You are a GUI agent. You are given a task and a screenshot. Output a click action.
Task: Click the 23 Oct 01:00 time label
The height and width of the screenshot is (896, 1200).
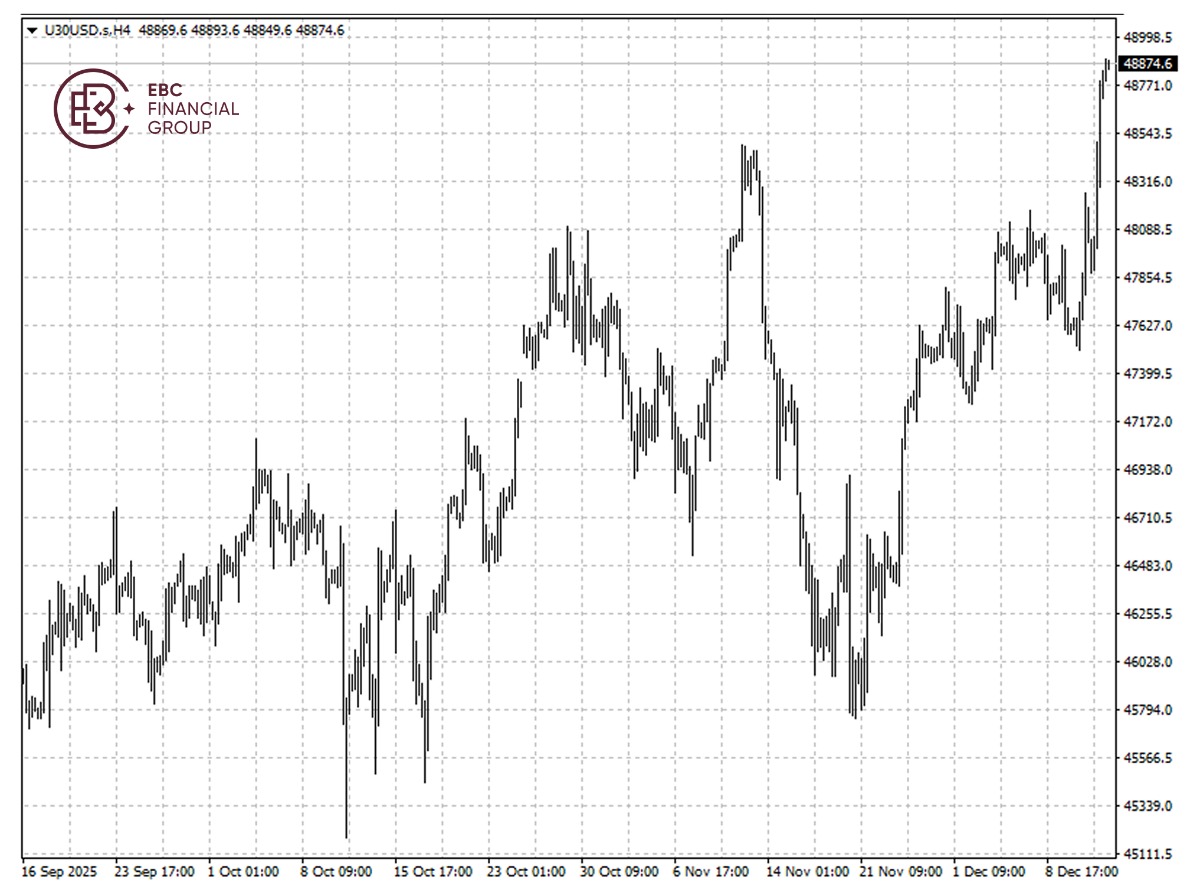(x=526, y=872)
